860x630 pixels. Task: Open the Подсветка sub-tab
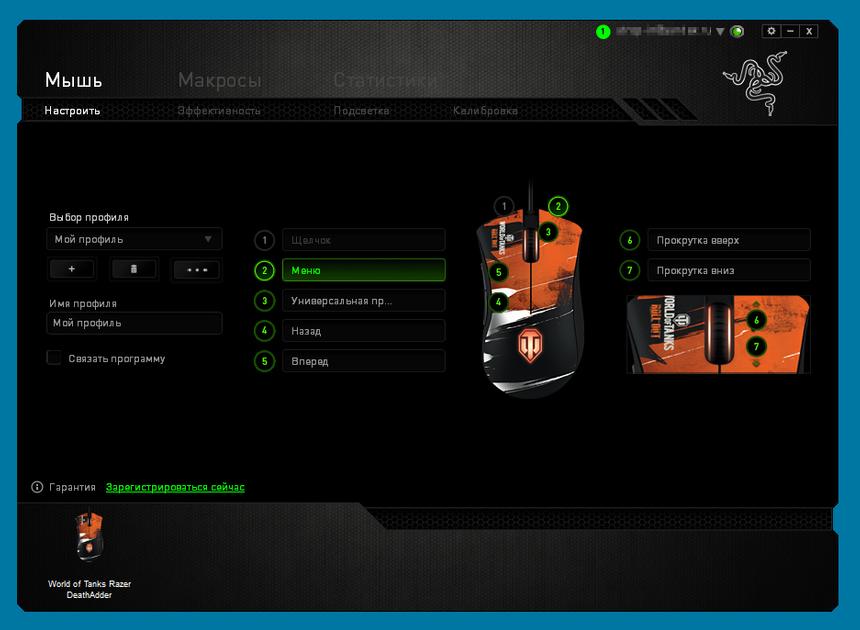click(361, 111)
